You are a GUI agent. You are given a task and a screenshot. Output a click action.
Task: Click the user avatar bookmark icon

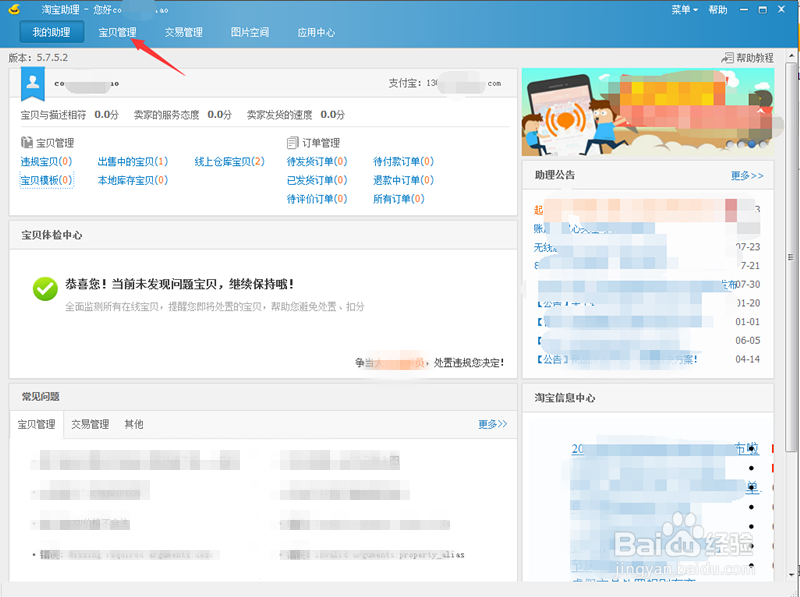coord(33,83)
